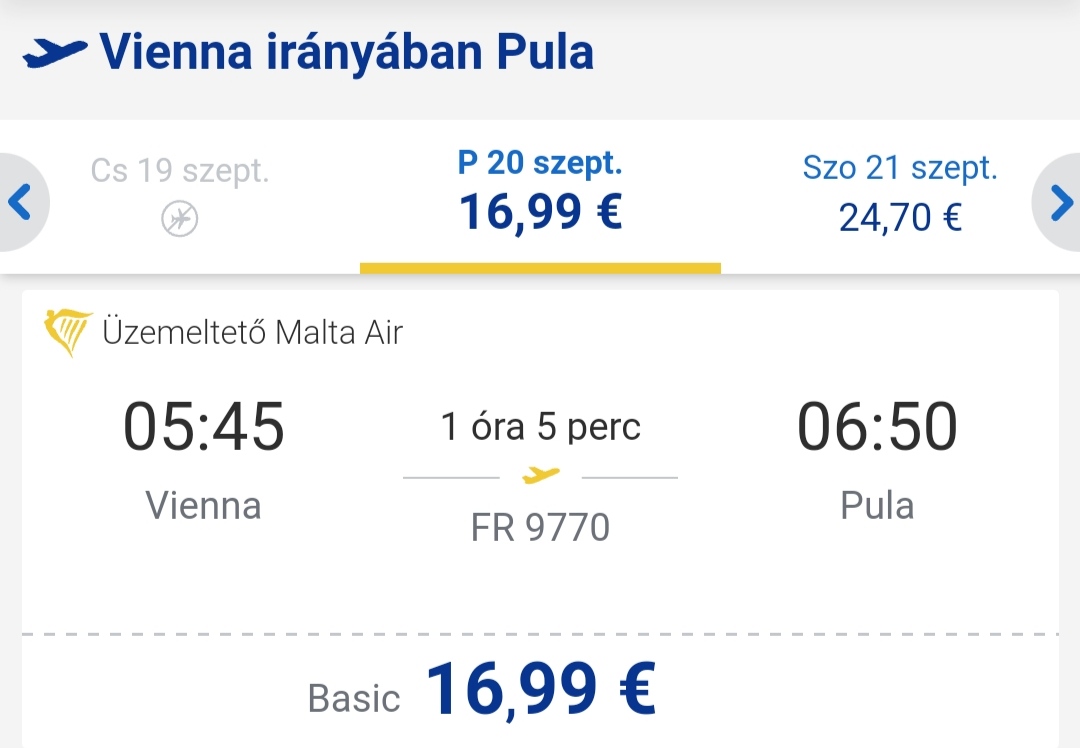Click the yellow plane icon above FR 9770
Screen dimensions: 1080x748
pyautogui.click(x=541, y=475)
